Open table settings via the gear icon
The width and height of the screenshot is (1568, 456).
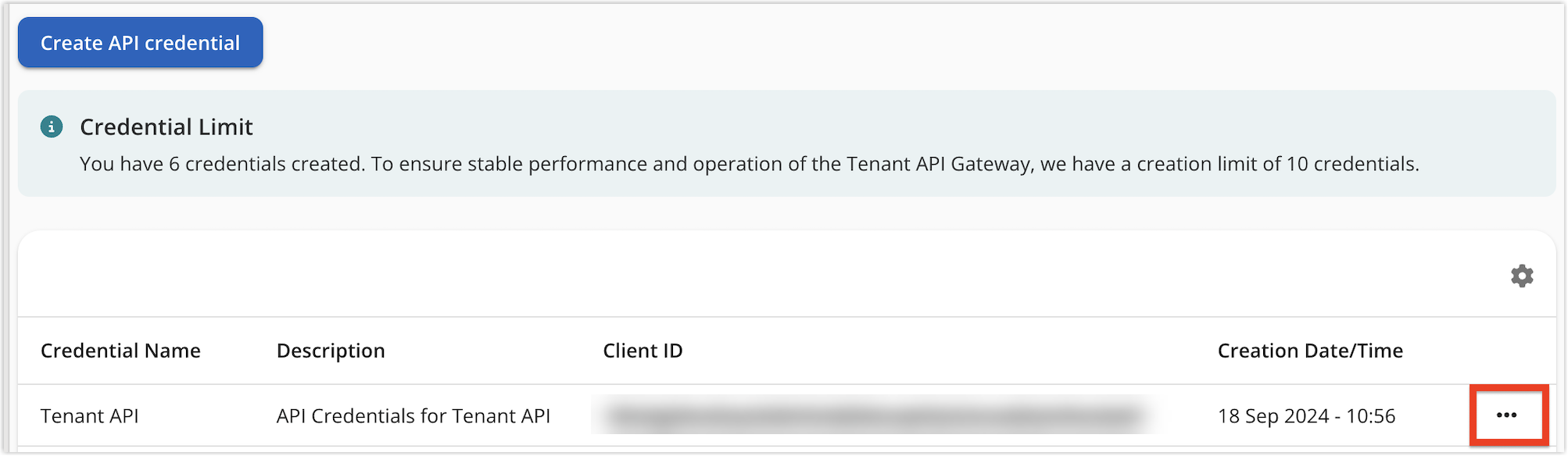[x=1521, y=276]
